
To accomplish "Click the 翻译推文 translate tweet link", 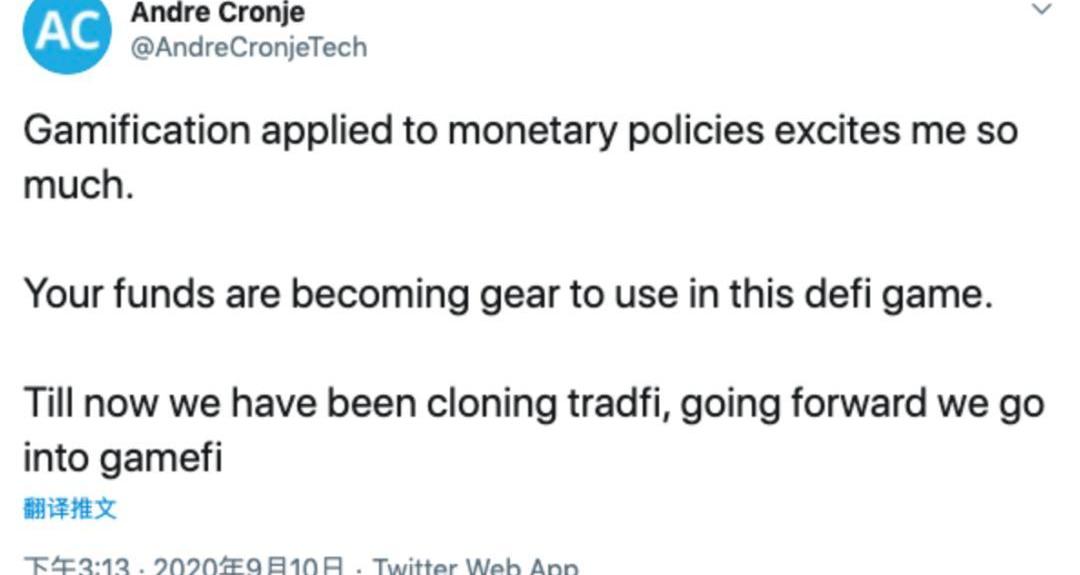I will point(70,508).
